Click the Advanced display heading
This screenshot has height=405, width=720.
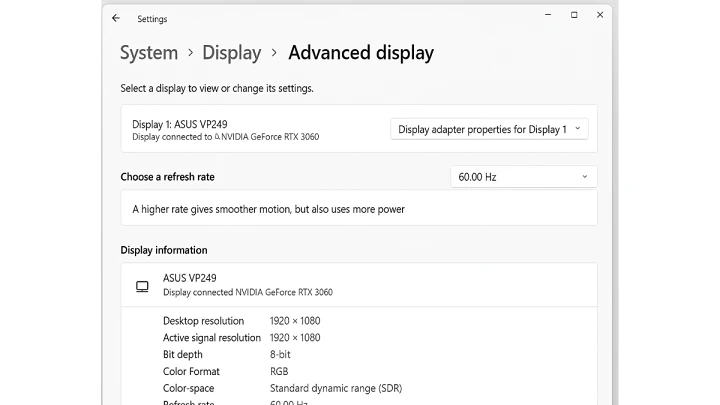pos(361,53)
